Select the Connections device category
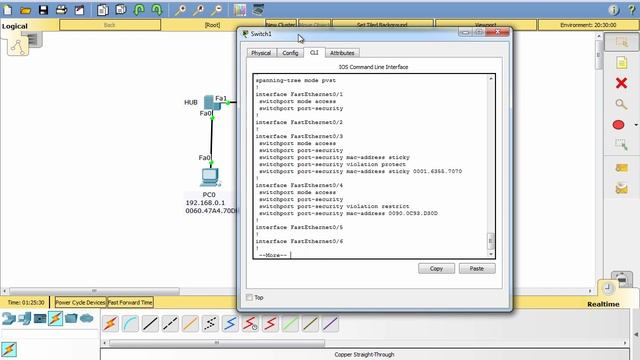This screenshot has width=640, height=360. click(x=56, y=318)
